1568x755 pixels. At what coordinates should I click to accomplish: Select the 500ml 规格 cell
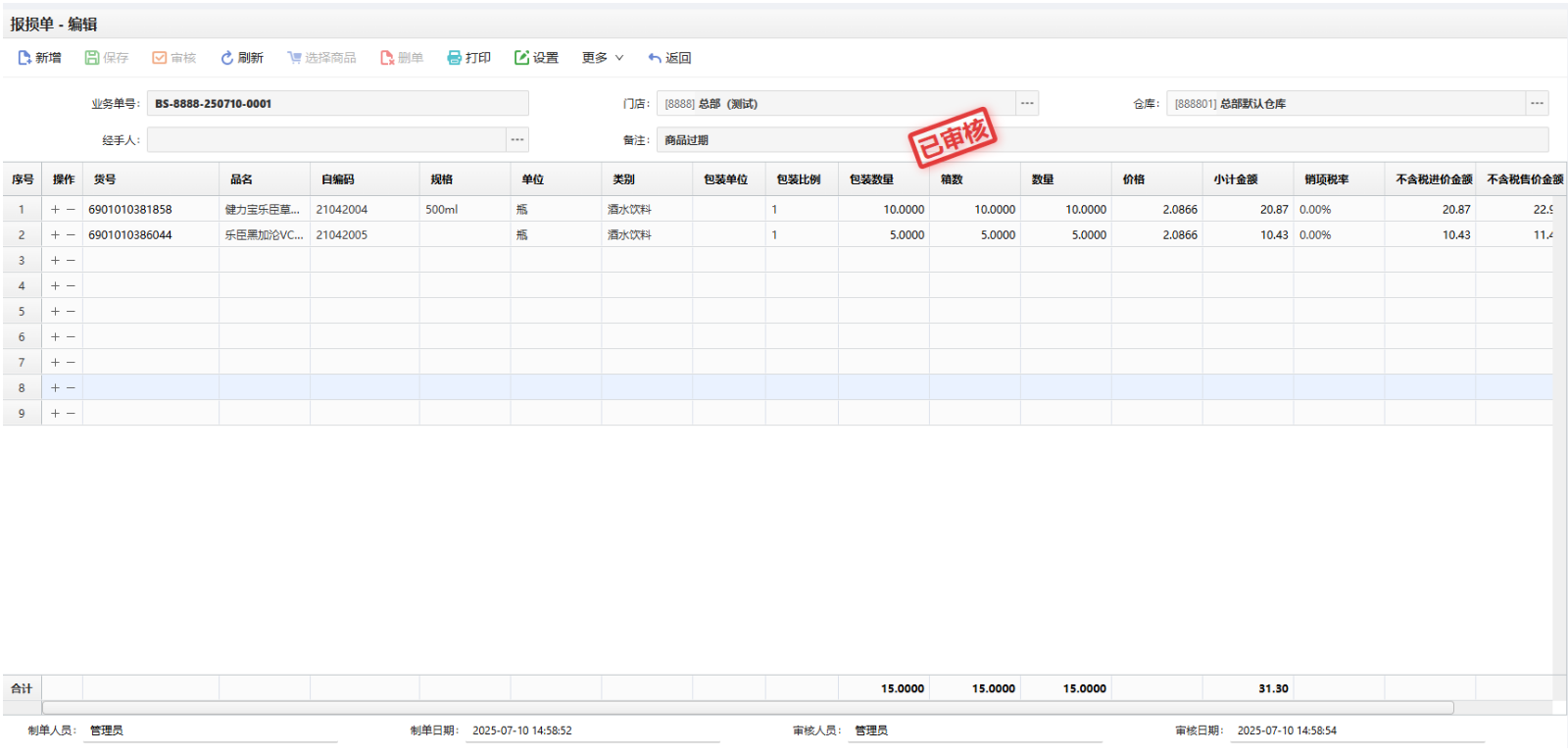(x=465, y=210)
